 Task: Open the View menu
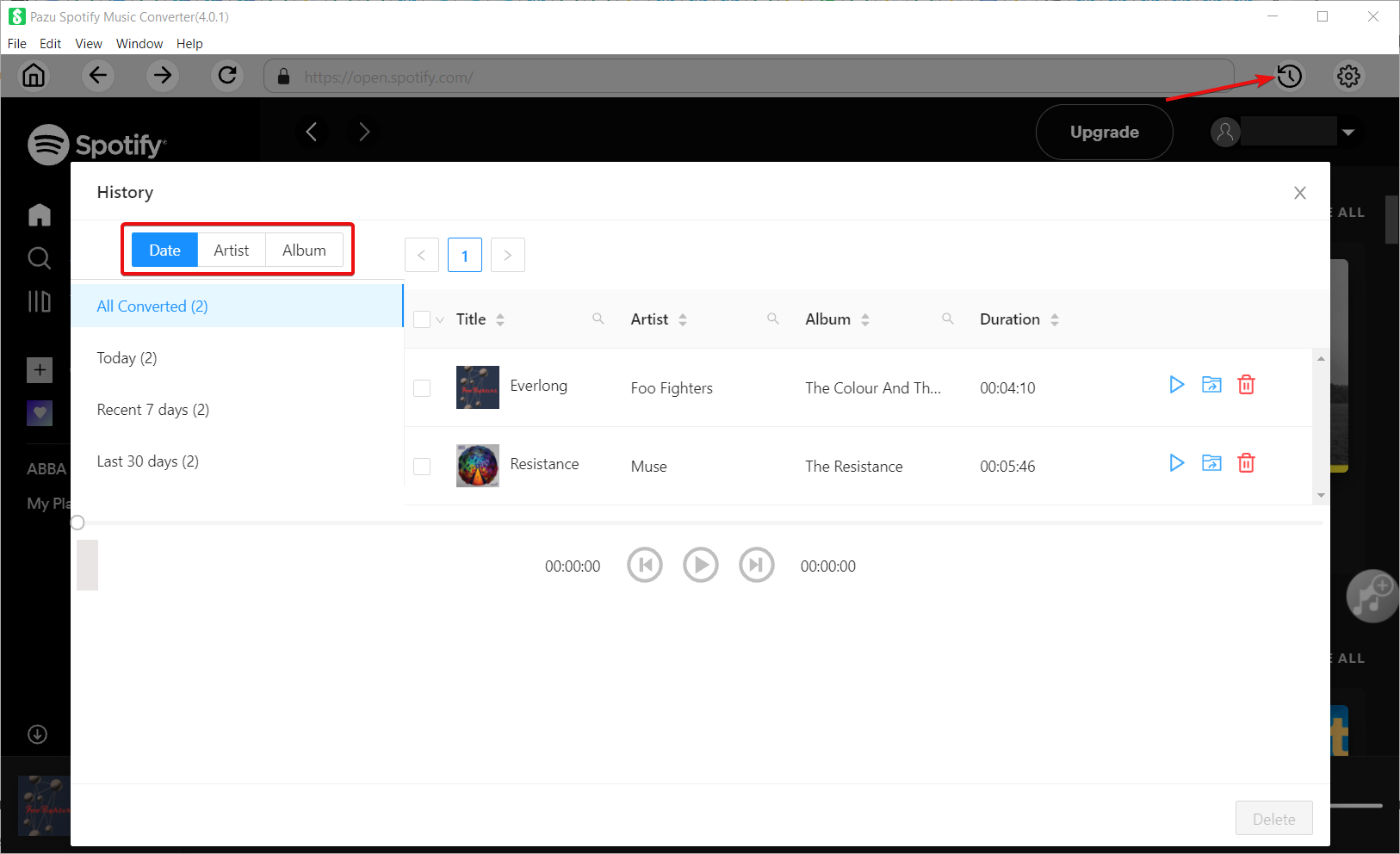tap(89, 44)
